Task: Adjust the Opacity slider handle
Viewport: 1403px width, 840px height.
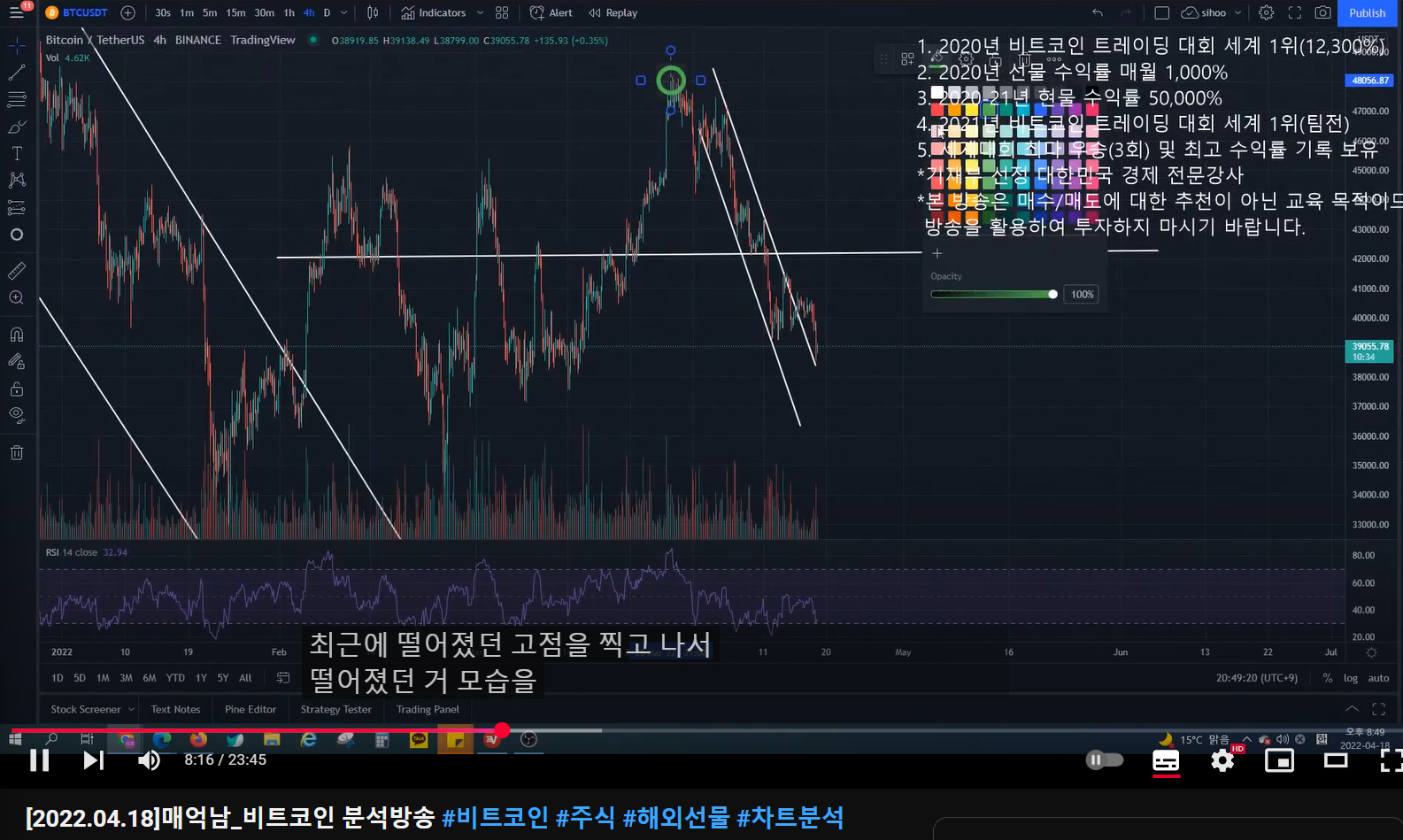Action: (x=1052, y=294)
